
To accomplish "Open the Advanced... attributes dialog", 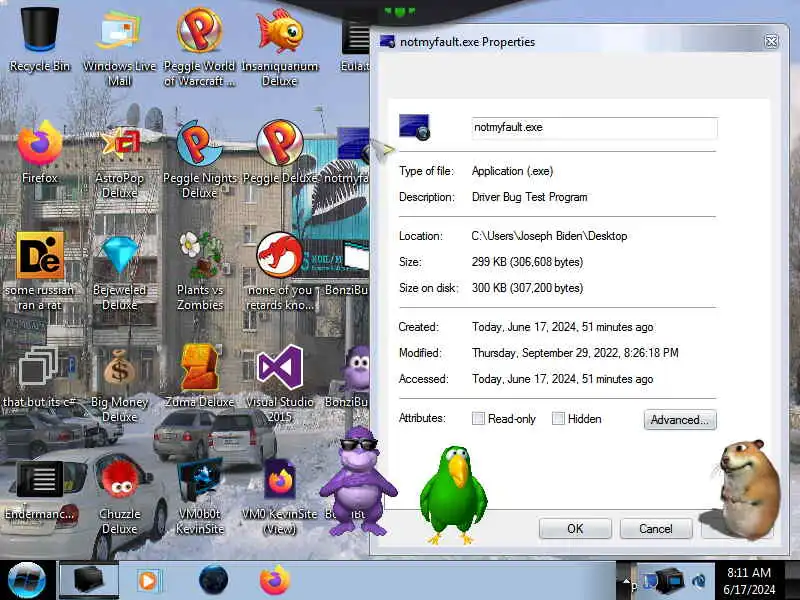I will point(680,420).
